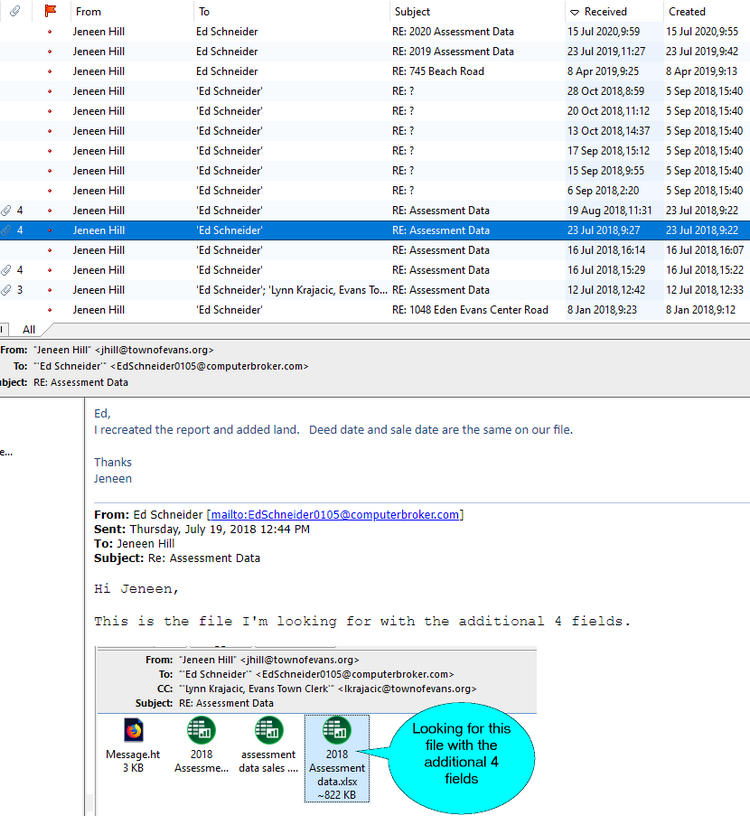Click the Subject column header
The image size is (750, 816).
(412, 11)
